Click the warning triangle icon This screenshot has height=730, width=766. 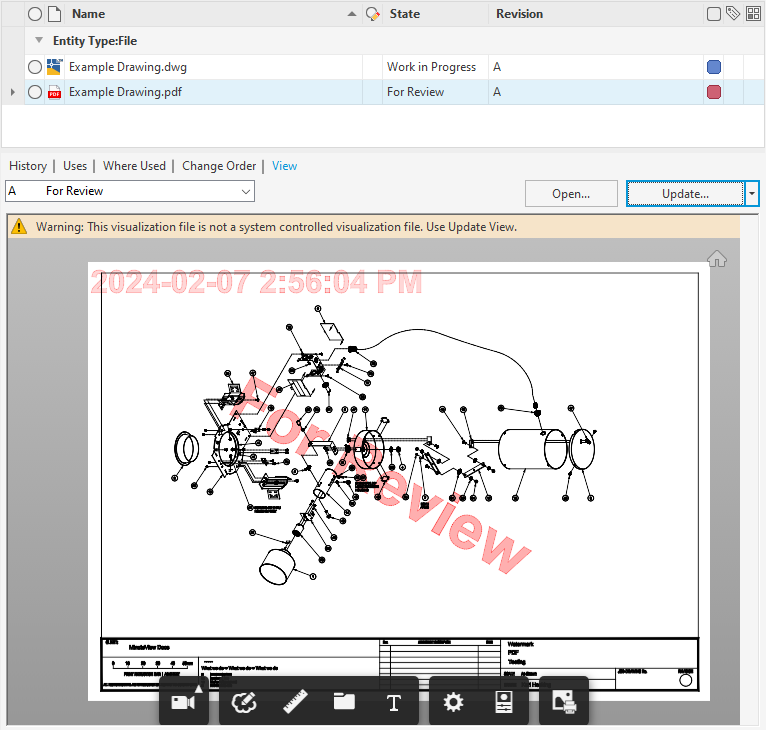click(19, 227)
